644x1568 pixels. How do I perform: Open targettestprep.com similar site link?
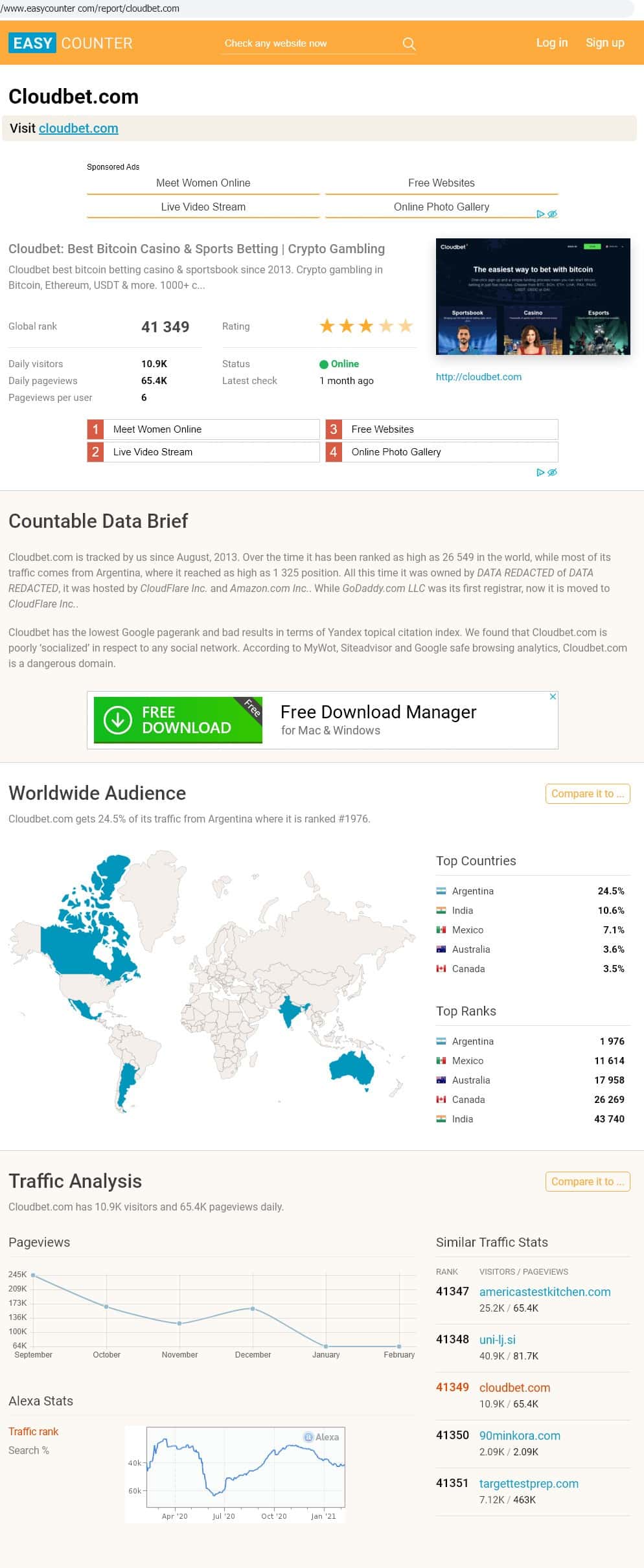529,1483
